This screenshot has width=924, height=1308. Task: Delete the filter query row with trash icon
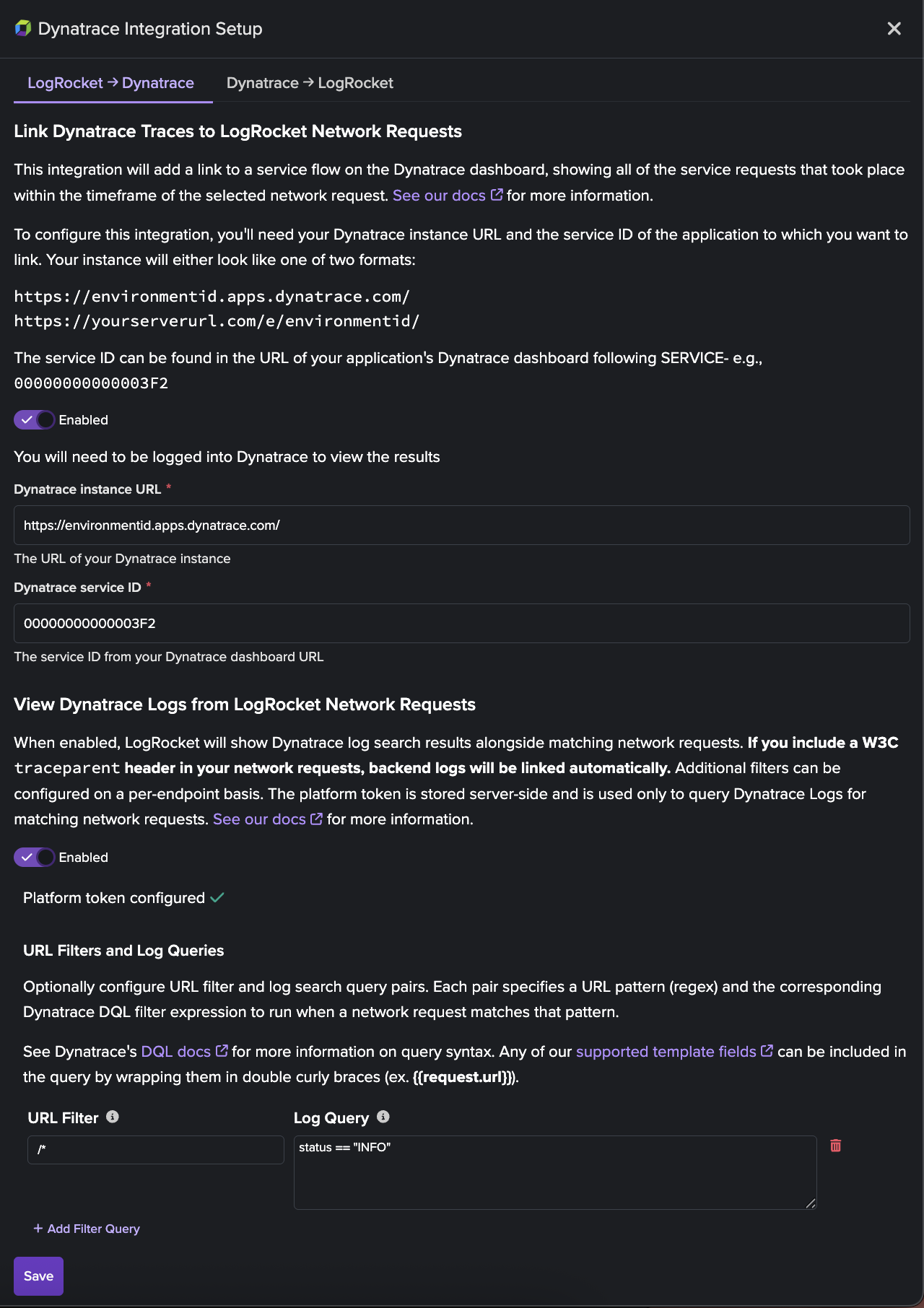click(x=835, y=1146)
